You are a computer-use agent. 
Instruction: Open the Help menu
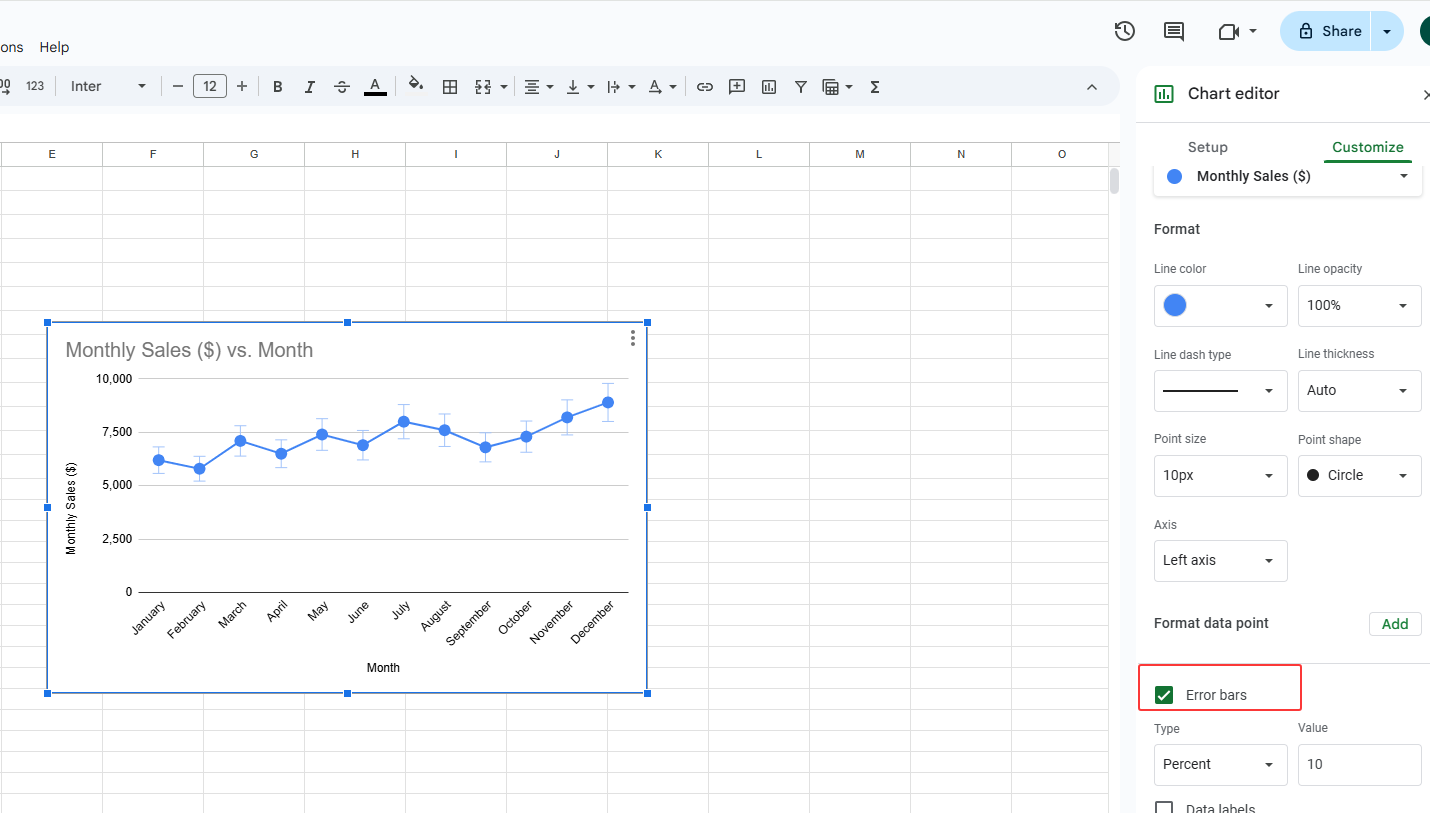pos(54,47)
